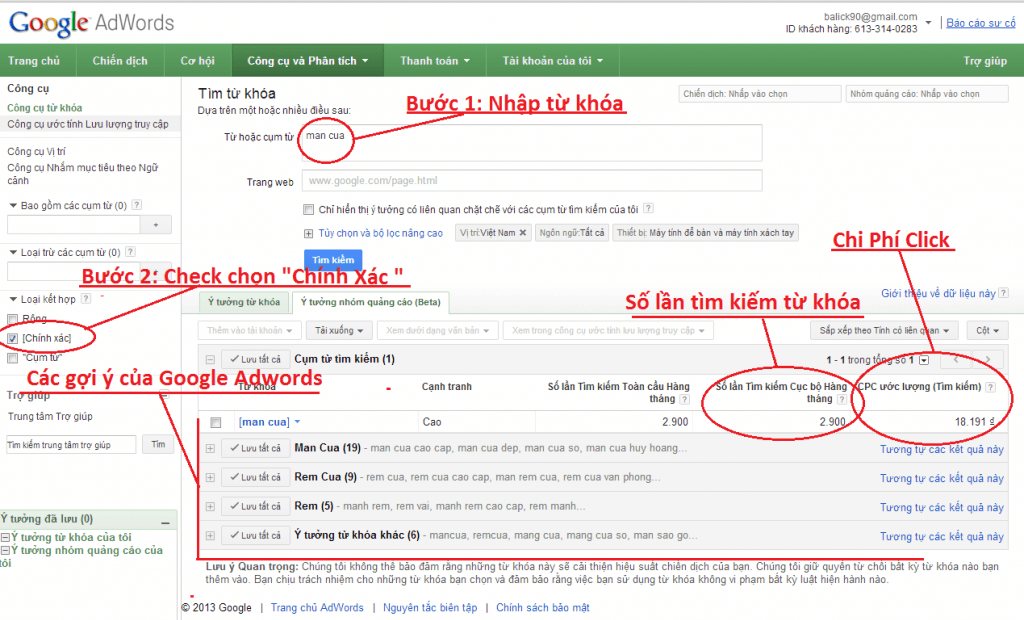The width and height of the screenshot is (1024, 620).
Task: Click the plus button to add included phrases
Action: (x=155, y=225)
